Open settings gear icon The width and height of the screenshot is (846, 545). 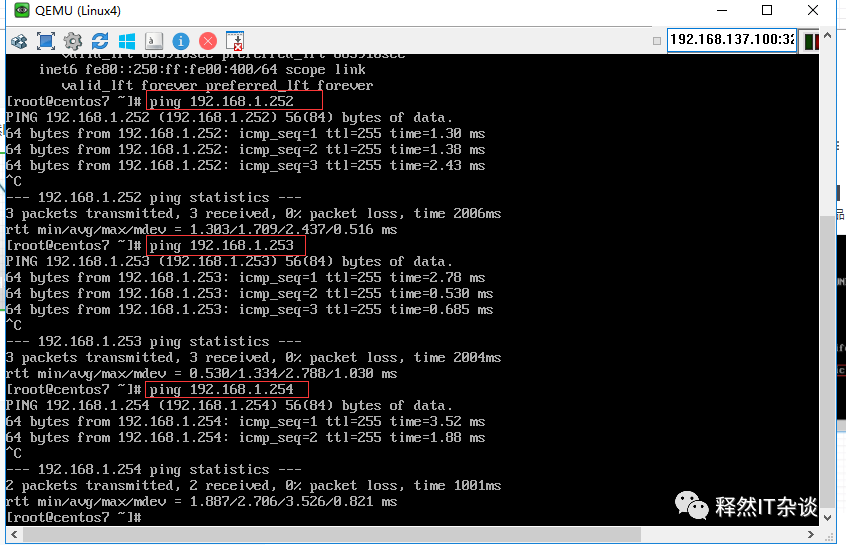(x=73, y=41)
